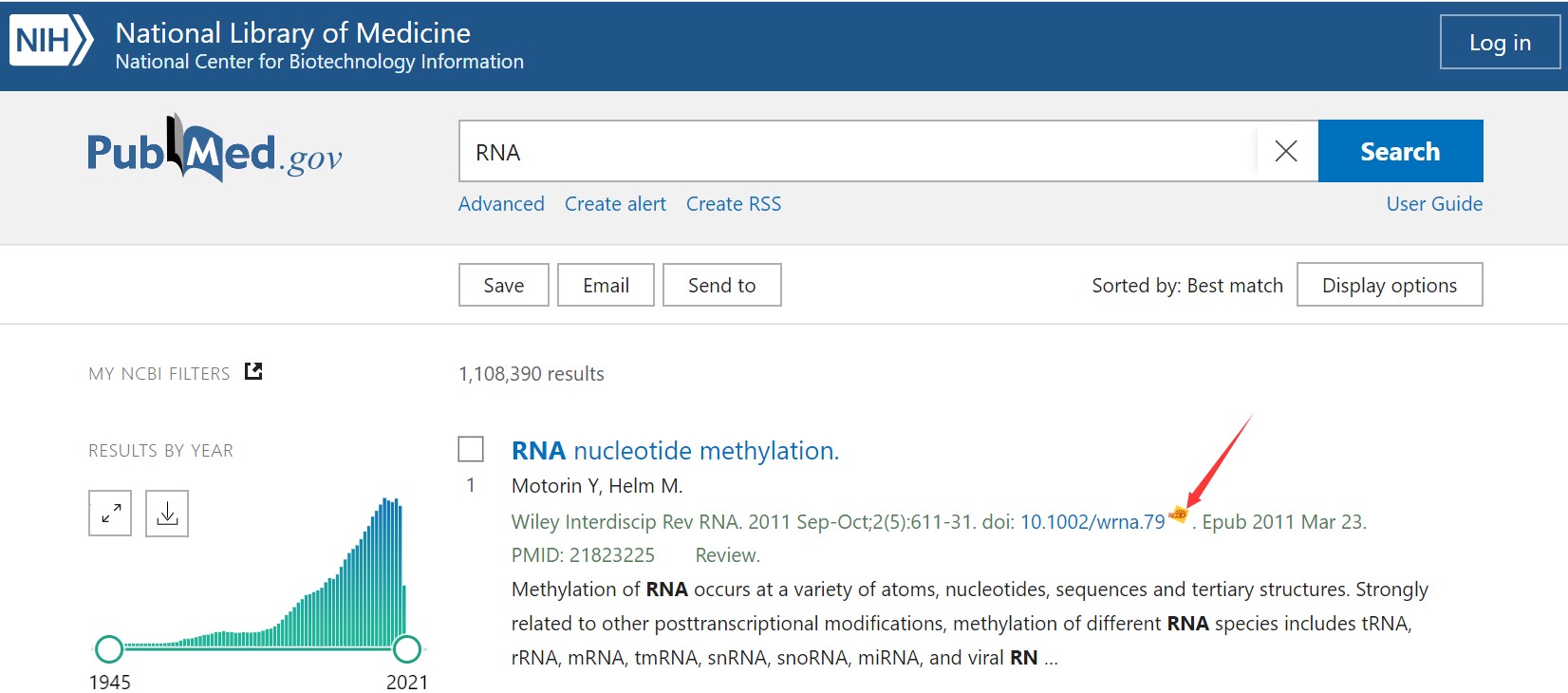Click National Library of Medicine header title
This screenshot has height=693, width=1568.
292,33
